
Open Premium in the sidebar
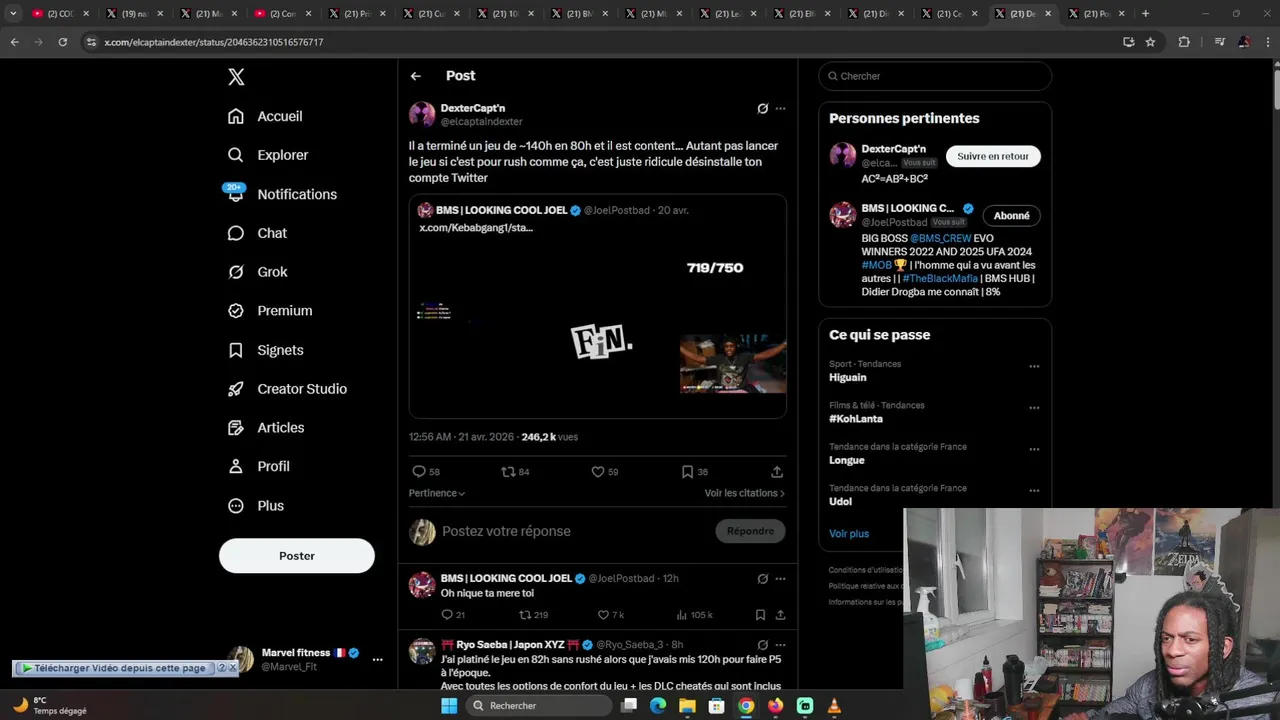pyautogui.click(x=270, y=311)
